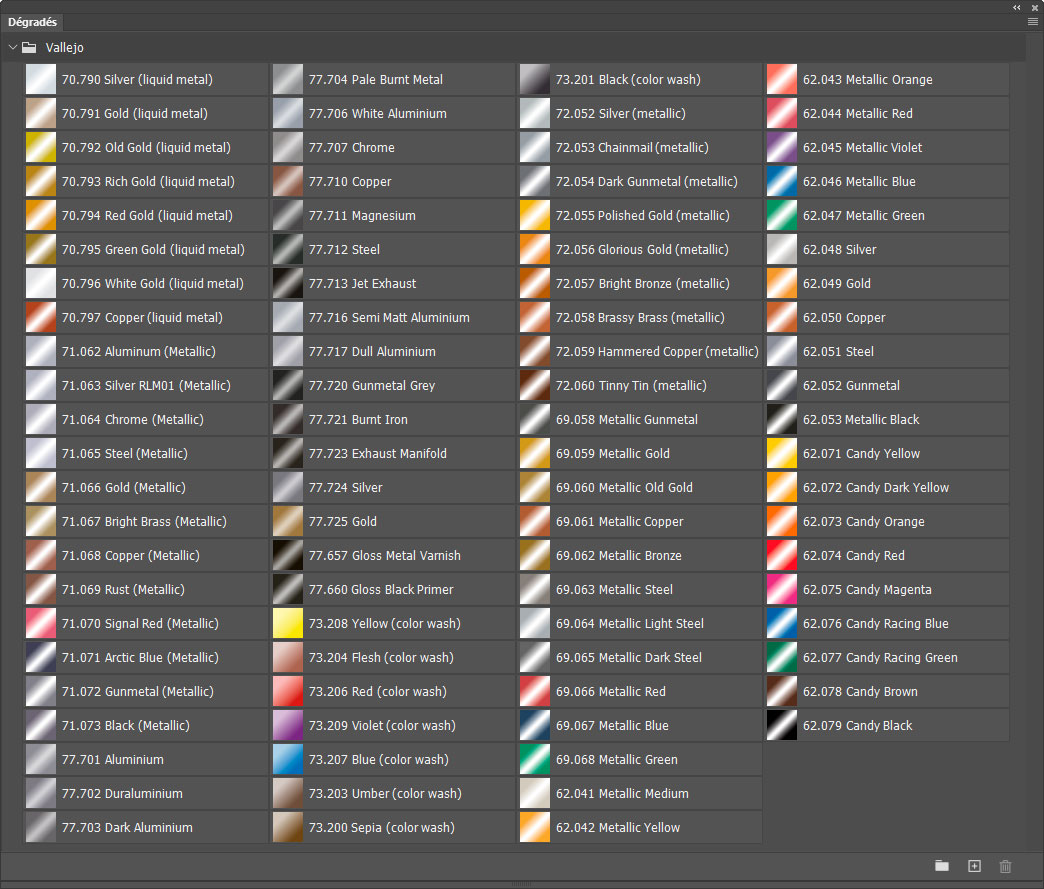
Task: Pick the 73.208 Yellow (color wash) gradient
Action: click(x=288, y=624)
